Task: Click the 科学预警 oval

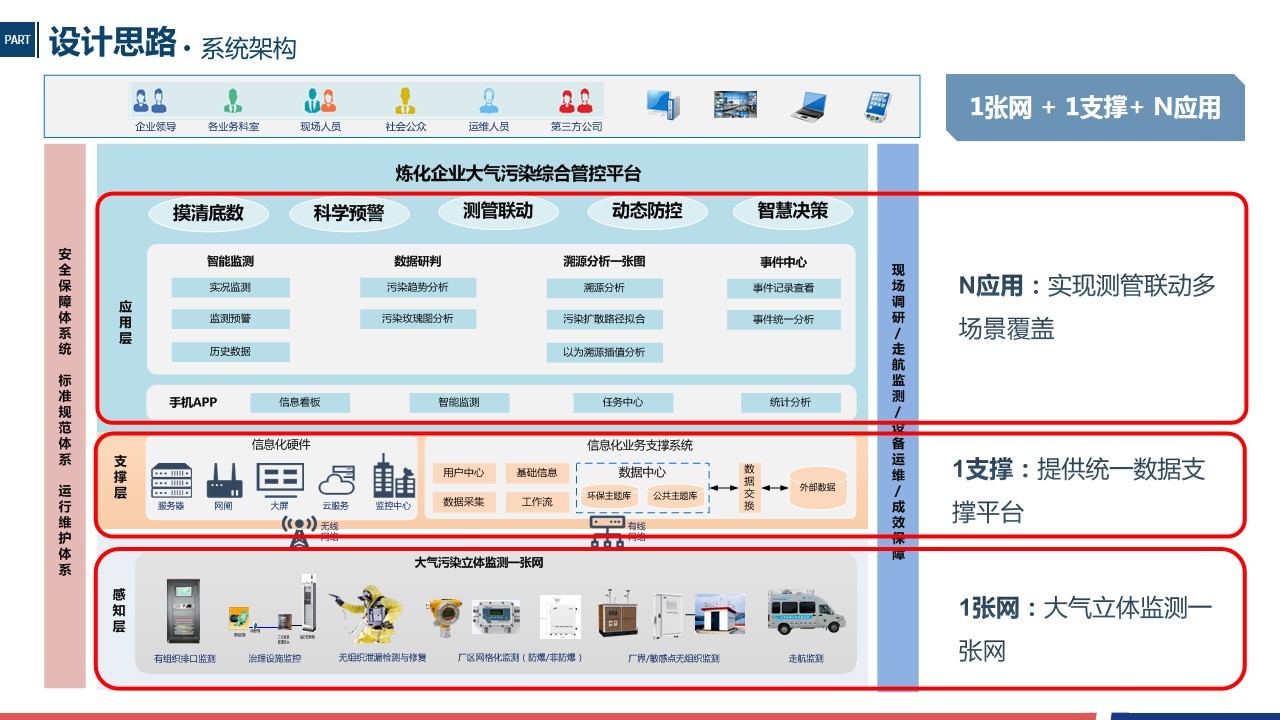Action: tap(349, 213)
